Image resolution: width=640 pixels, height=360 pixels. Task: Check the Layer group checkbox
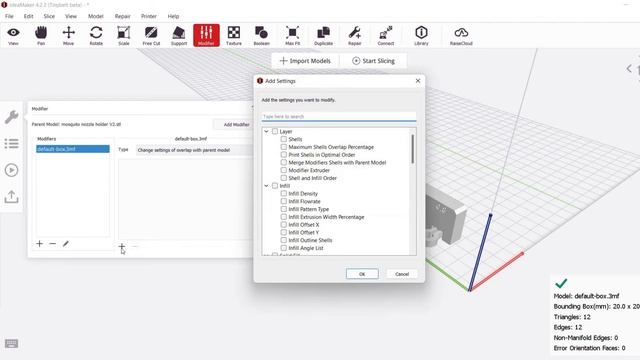tap(275, 131)
